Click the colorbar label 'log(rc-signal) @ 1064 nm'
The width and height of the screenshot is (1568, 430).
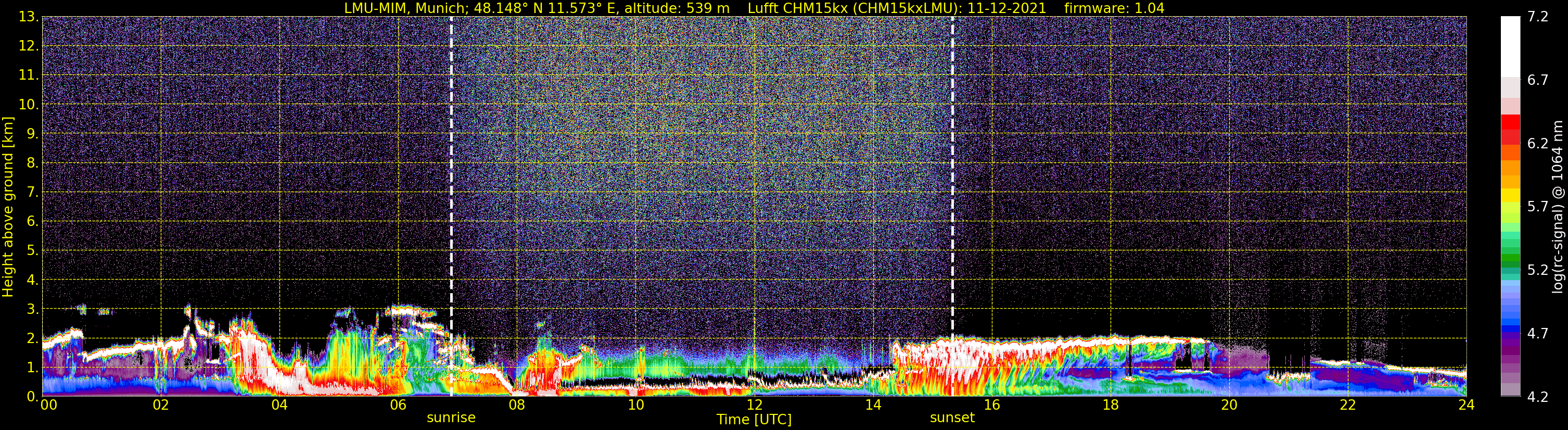point(1557,207)
